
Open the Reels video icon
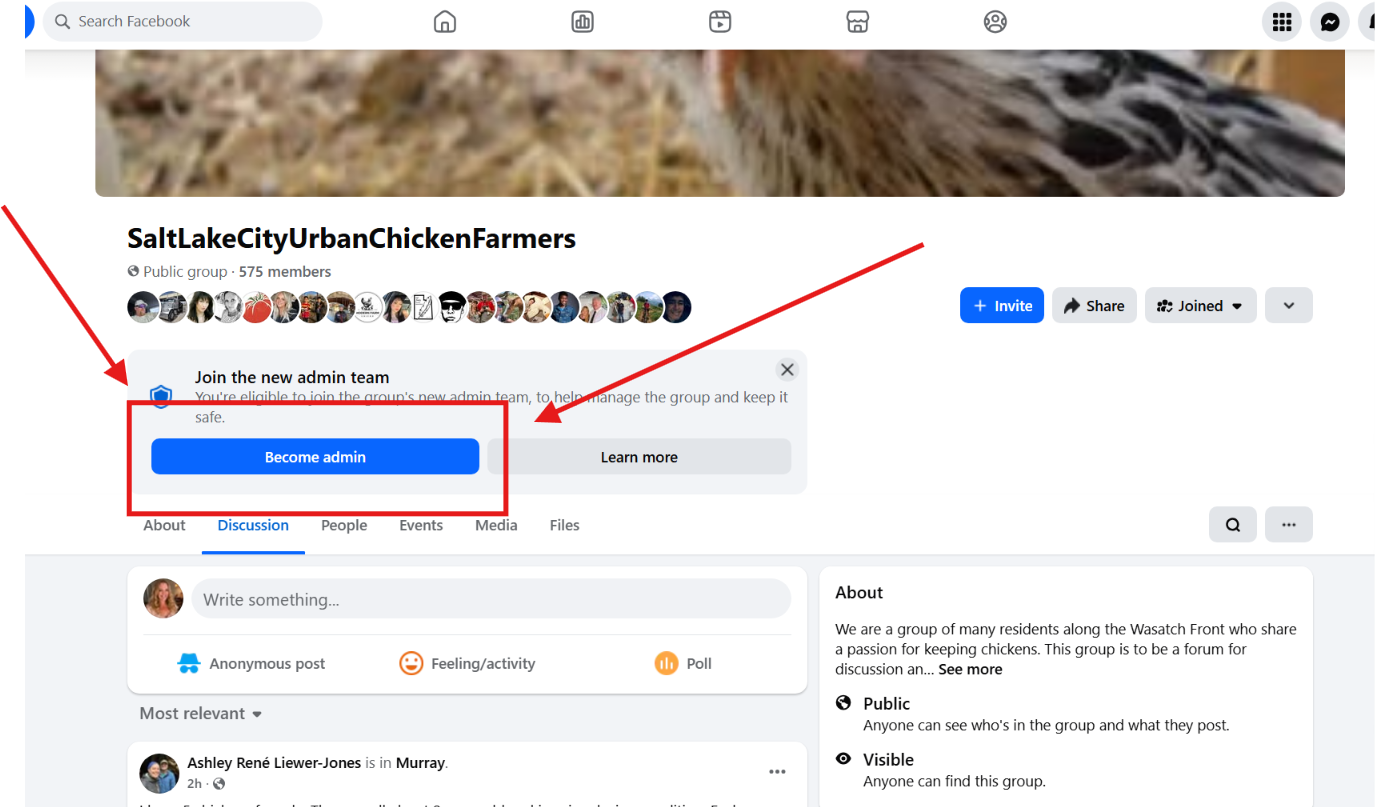coord(720,22)
